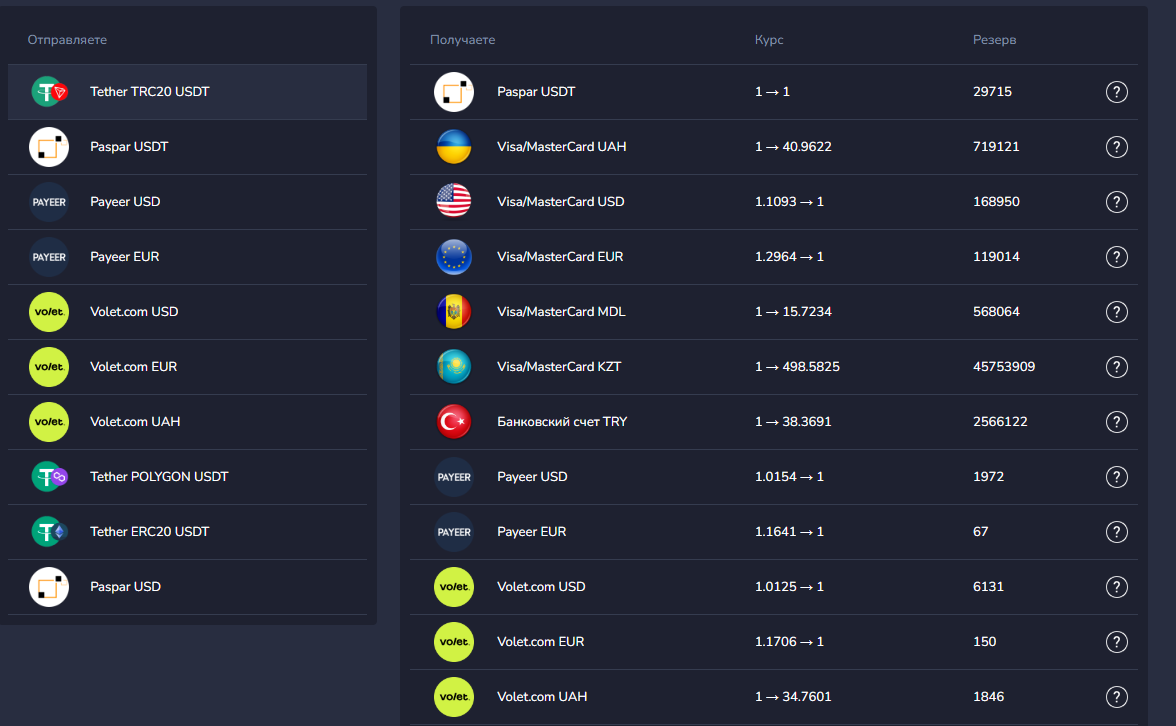Open help icon for Paspar USDT receive row
This screenshot has width=1176, height=726.
1117,92
